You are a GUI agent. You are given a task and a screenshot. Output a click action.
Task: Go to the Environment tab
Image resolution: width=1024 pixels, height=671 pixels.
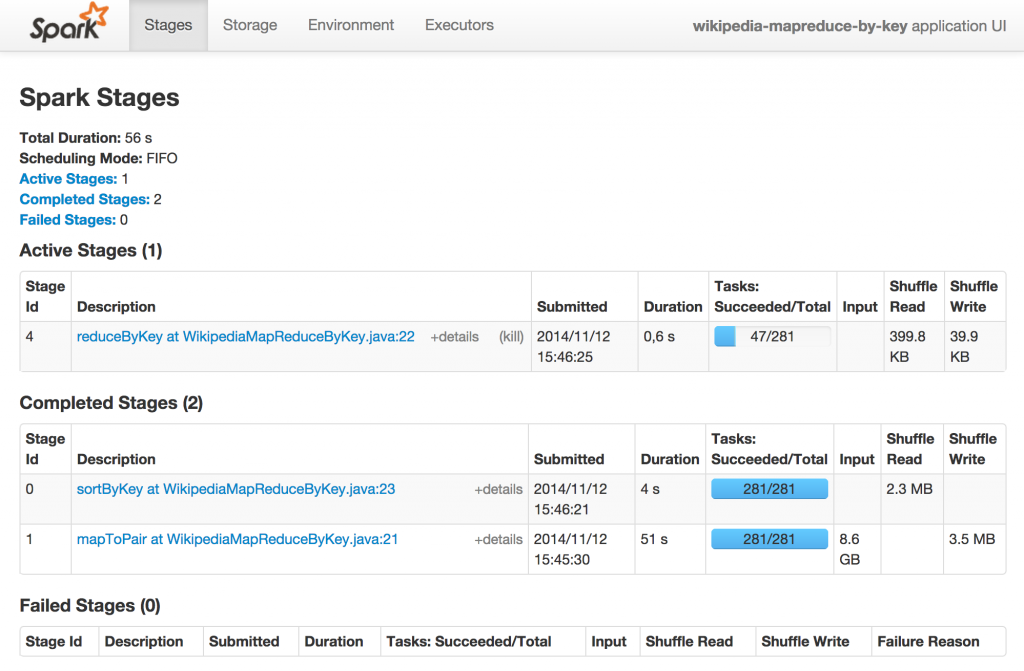pos(351,25)
